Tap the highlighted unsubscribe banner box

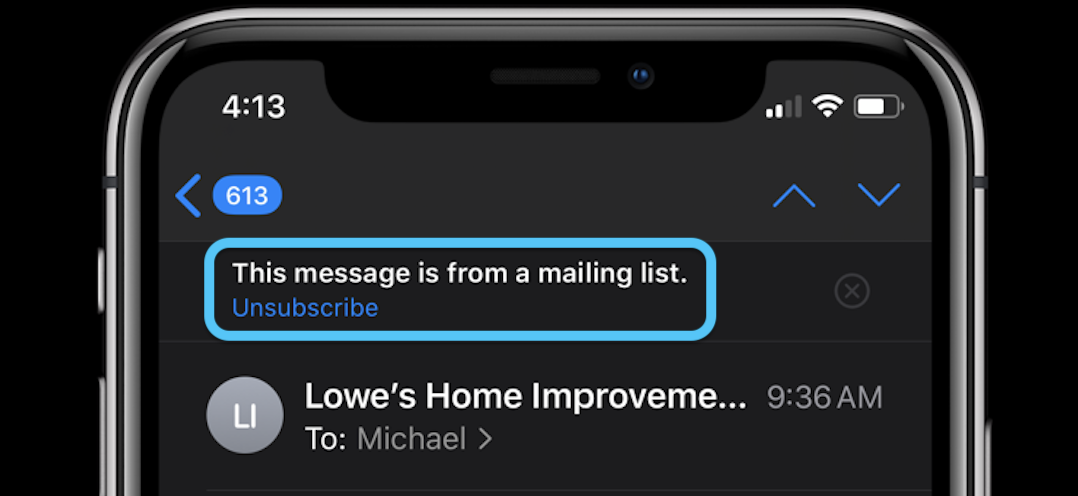pos(460,290)
